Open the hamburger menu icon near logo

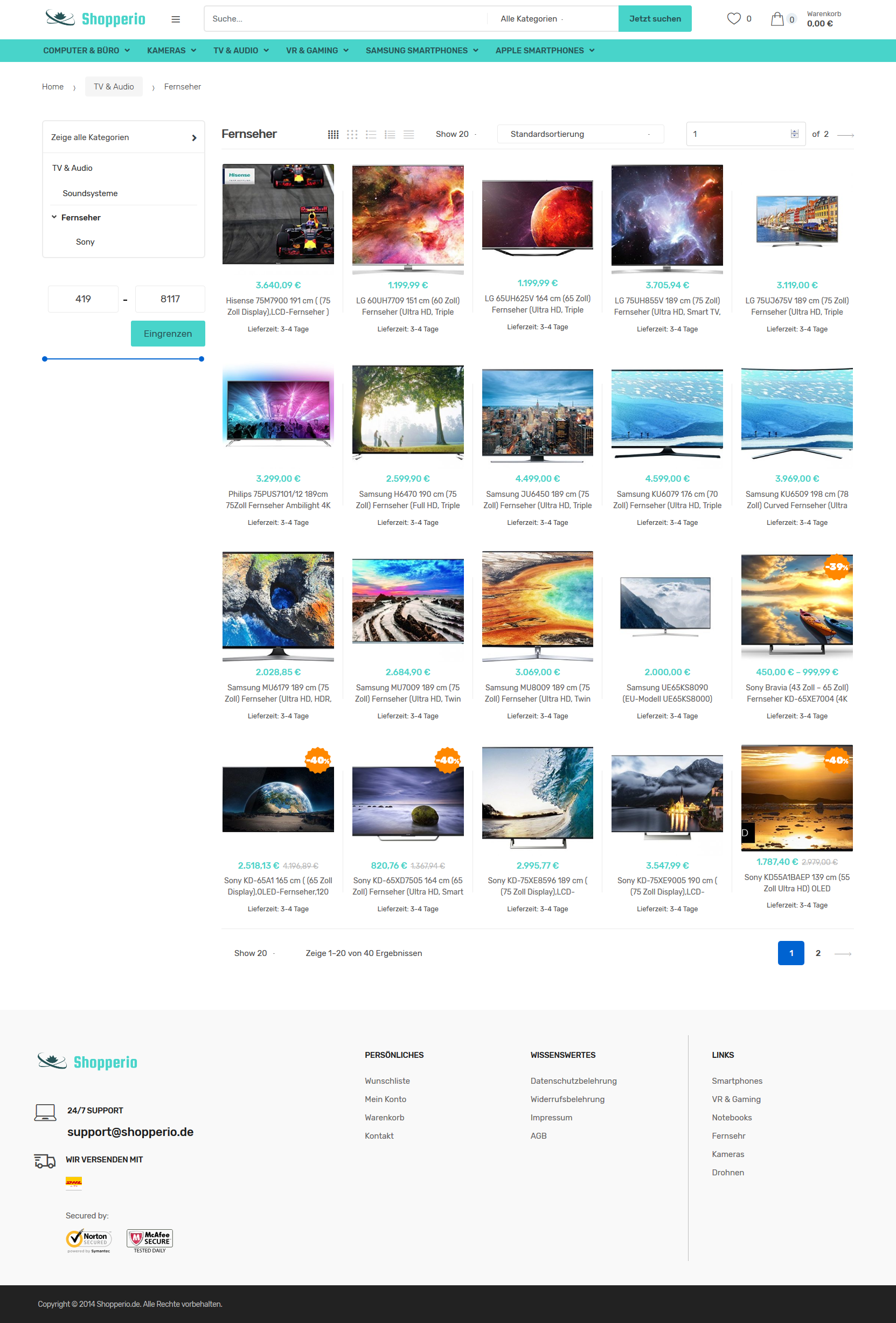(176, 19)
